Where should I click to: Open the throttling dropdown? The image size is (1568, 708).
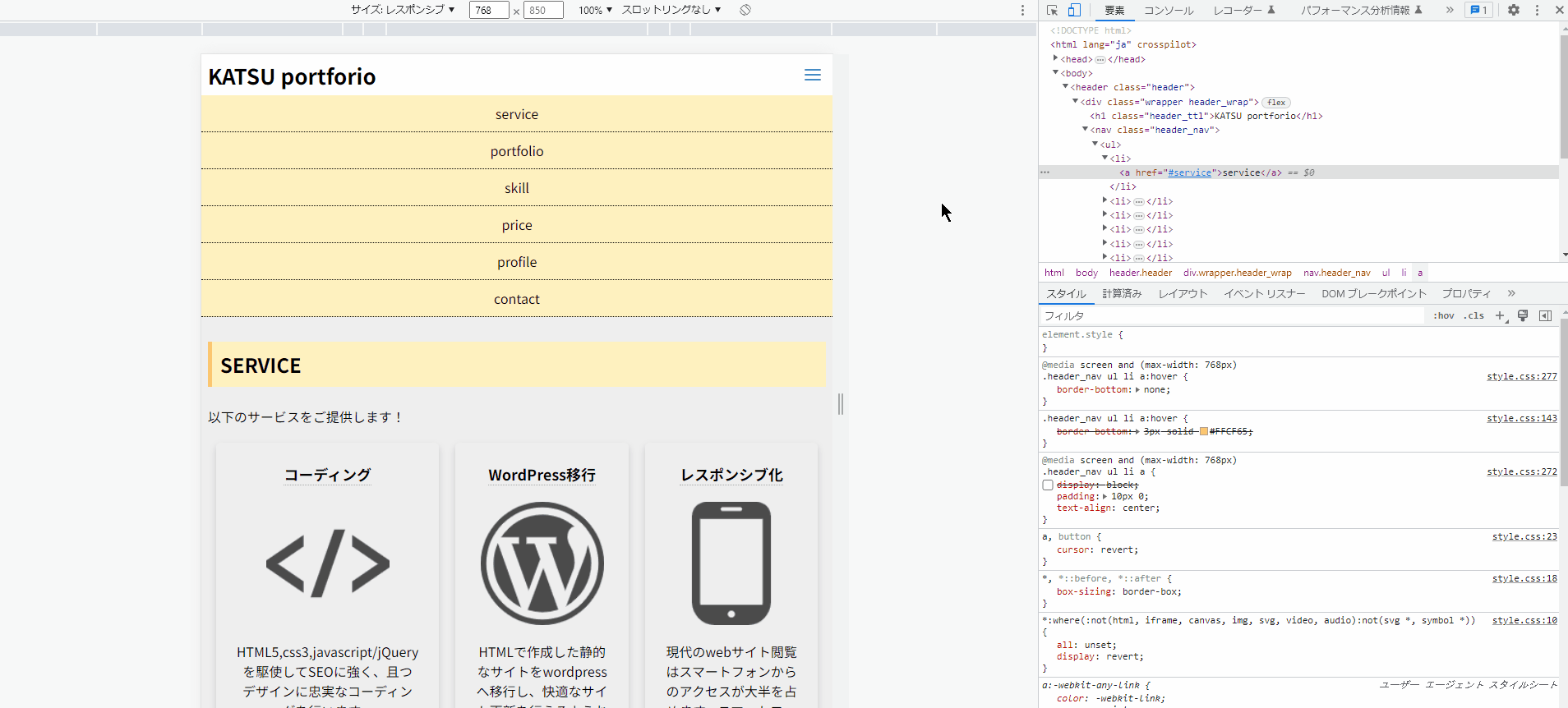671,10
